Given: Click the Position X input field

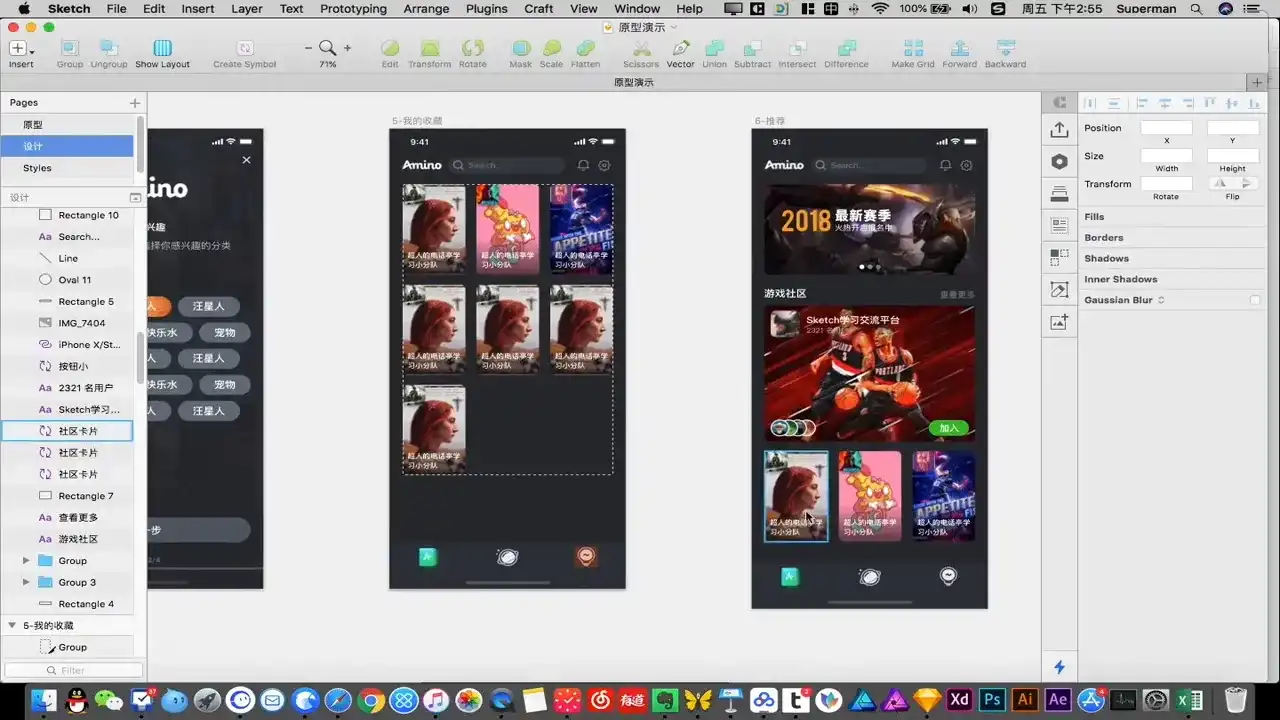Looking at the screenshot, I should (1166, 128).
